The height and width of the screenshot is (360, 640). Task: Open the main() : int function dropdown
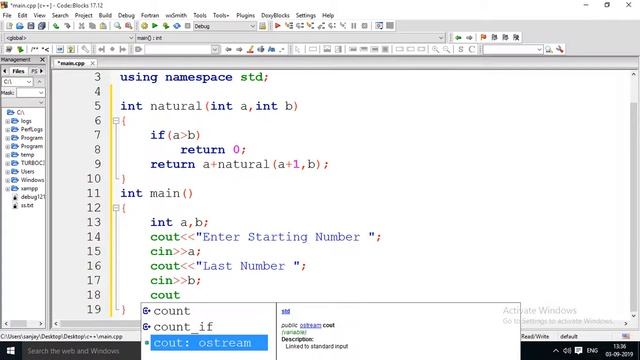point(290,38)
